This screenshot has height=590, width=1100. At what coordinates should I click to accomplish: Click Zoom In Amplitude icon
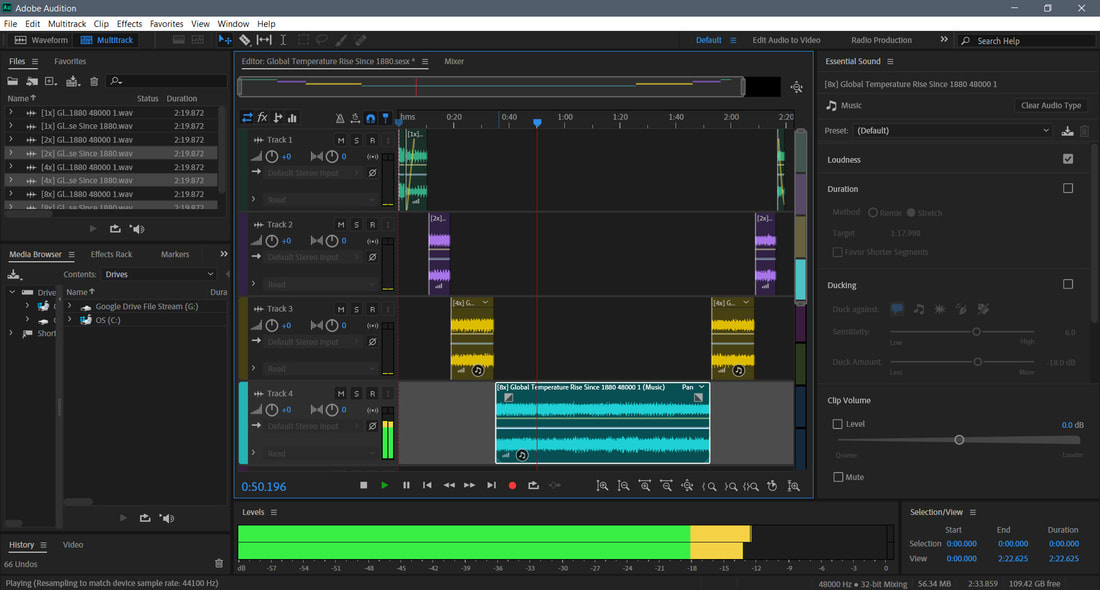click(x=602, y=485)
